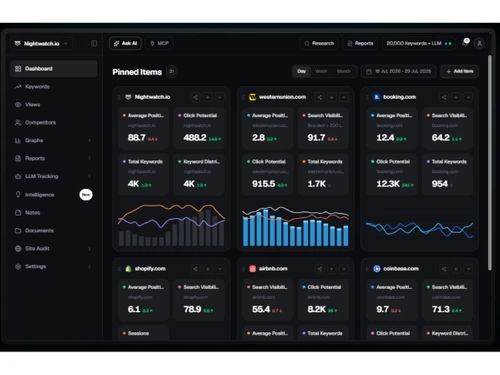Click the calendar icon in date range

coord(369,72)
